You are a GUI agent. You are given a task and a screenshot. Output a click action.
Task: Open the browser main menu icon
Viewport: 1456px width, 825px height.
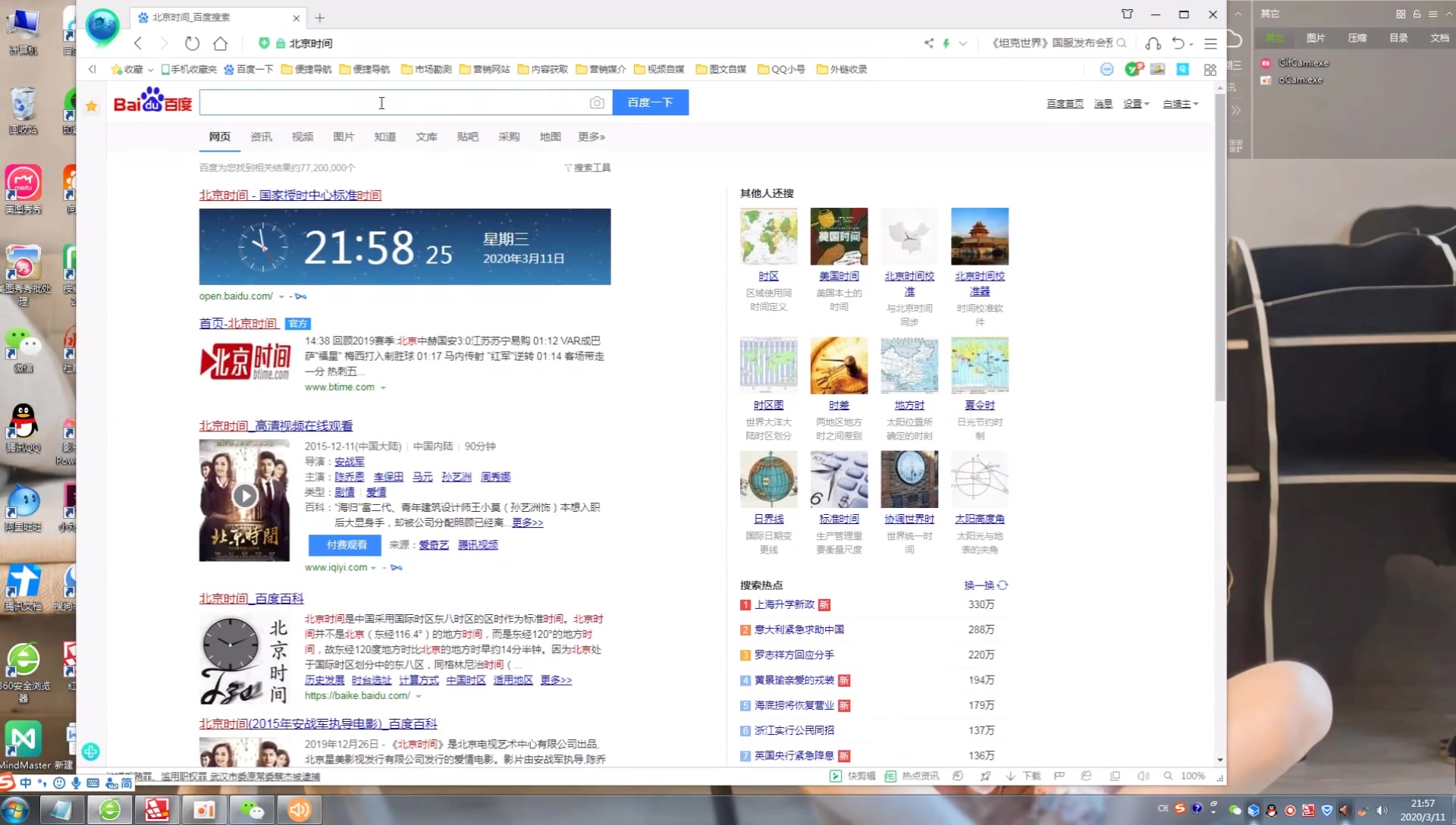click(x=1210, y=43)
